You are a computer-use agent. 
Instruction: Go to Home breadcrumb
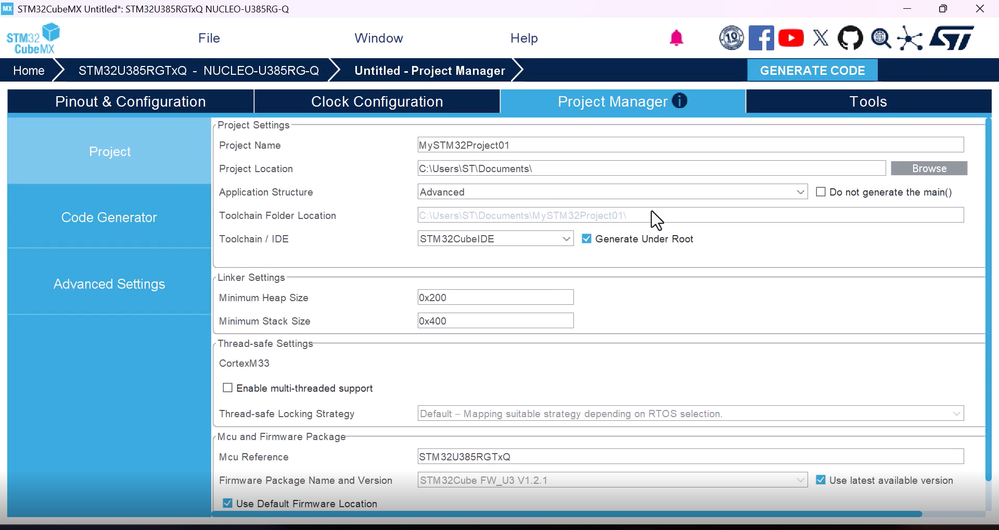[29, 70]
